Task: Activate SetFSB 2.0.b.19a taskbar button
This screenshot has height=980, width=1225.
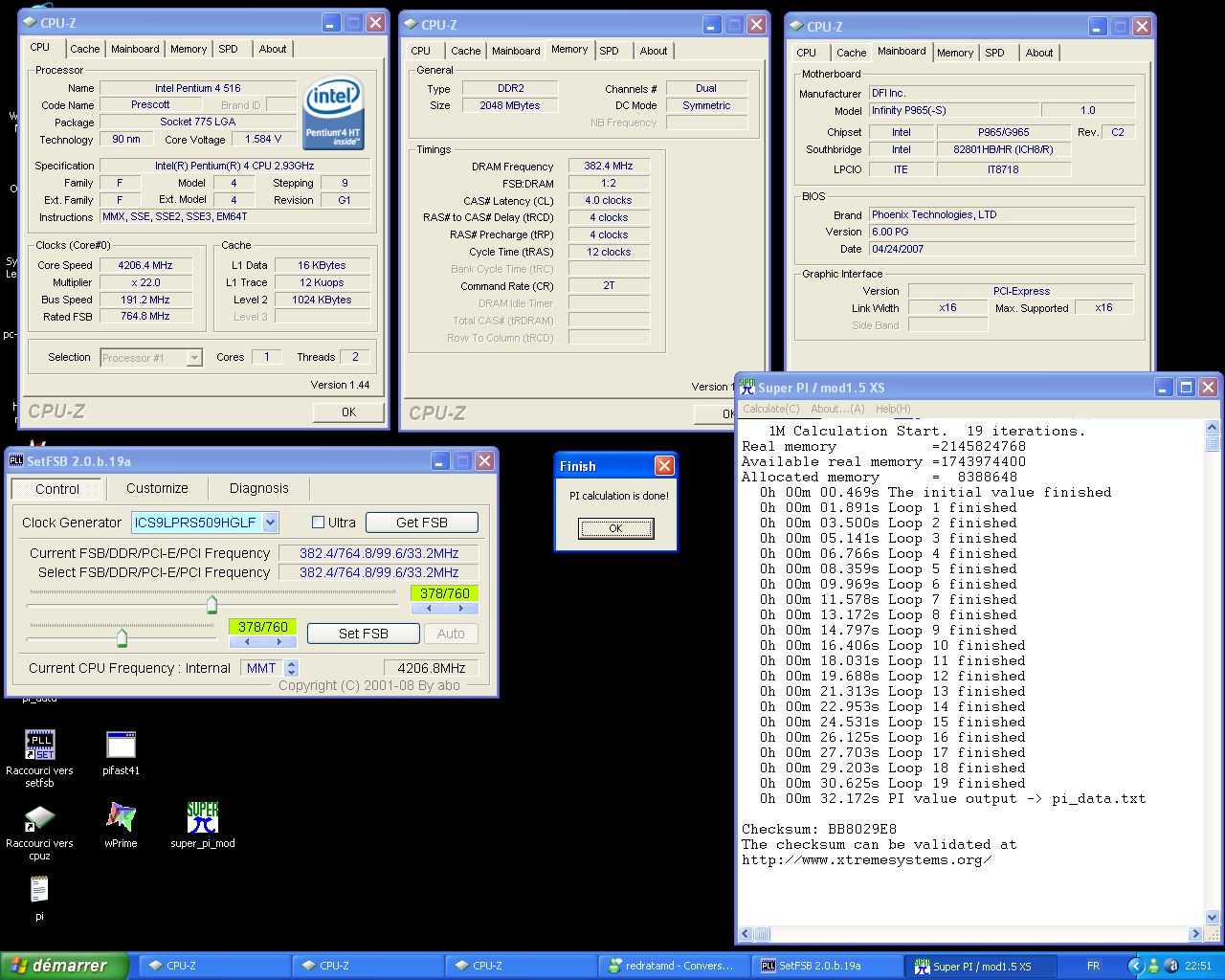Action: (x=827, y=966)
